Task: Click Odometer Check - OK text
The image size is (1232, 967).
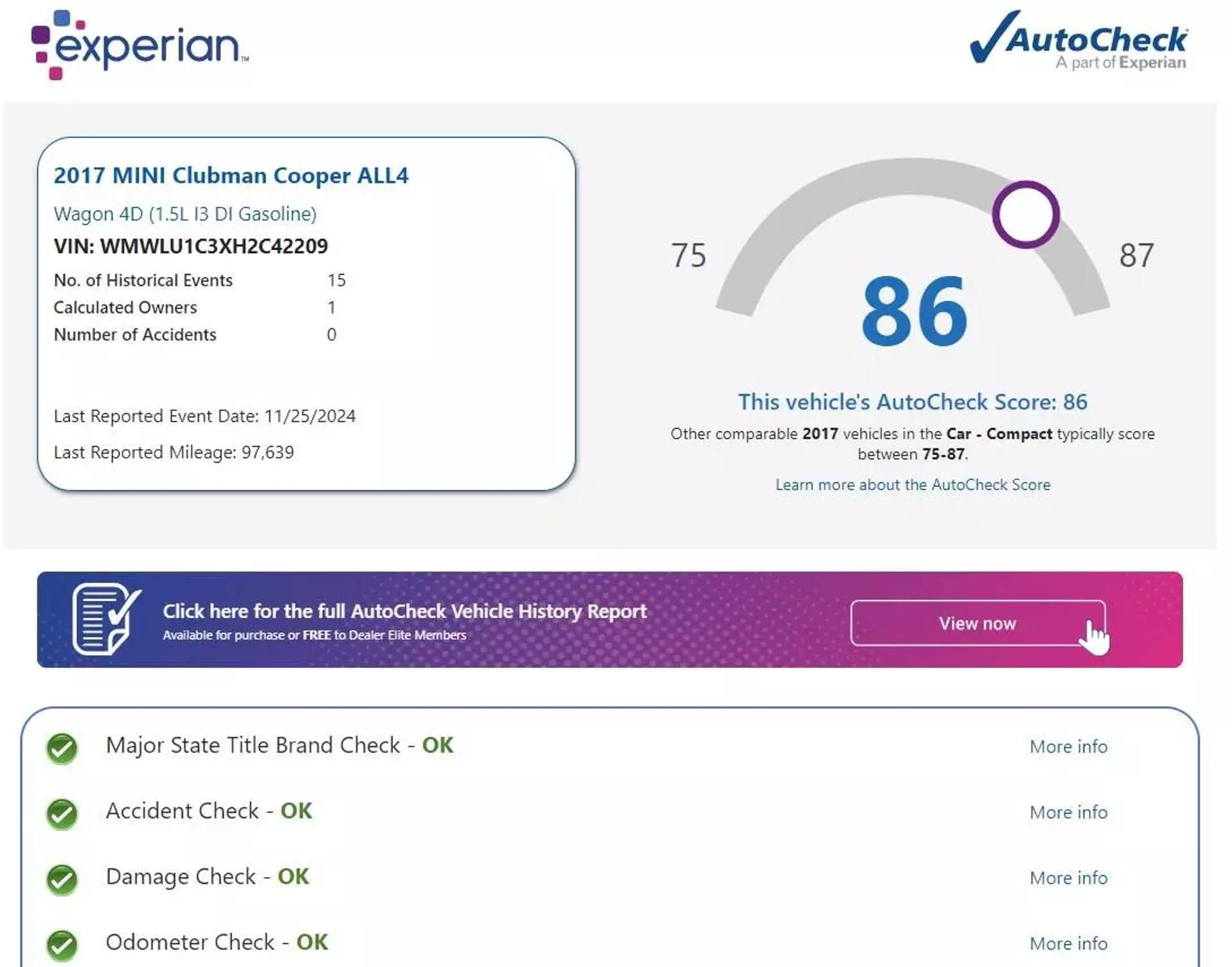Action: (217, 942)
